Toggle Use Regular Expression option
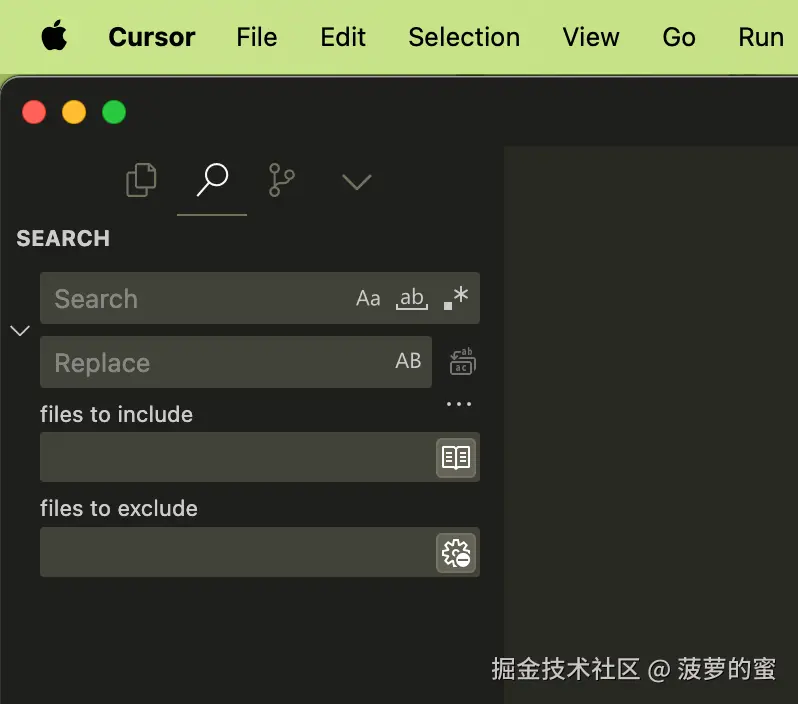Image resolution: width=798 pixels, height=704 pixels. [455, 298]
